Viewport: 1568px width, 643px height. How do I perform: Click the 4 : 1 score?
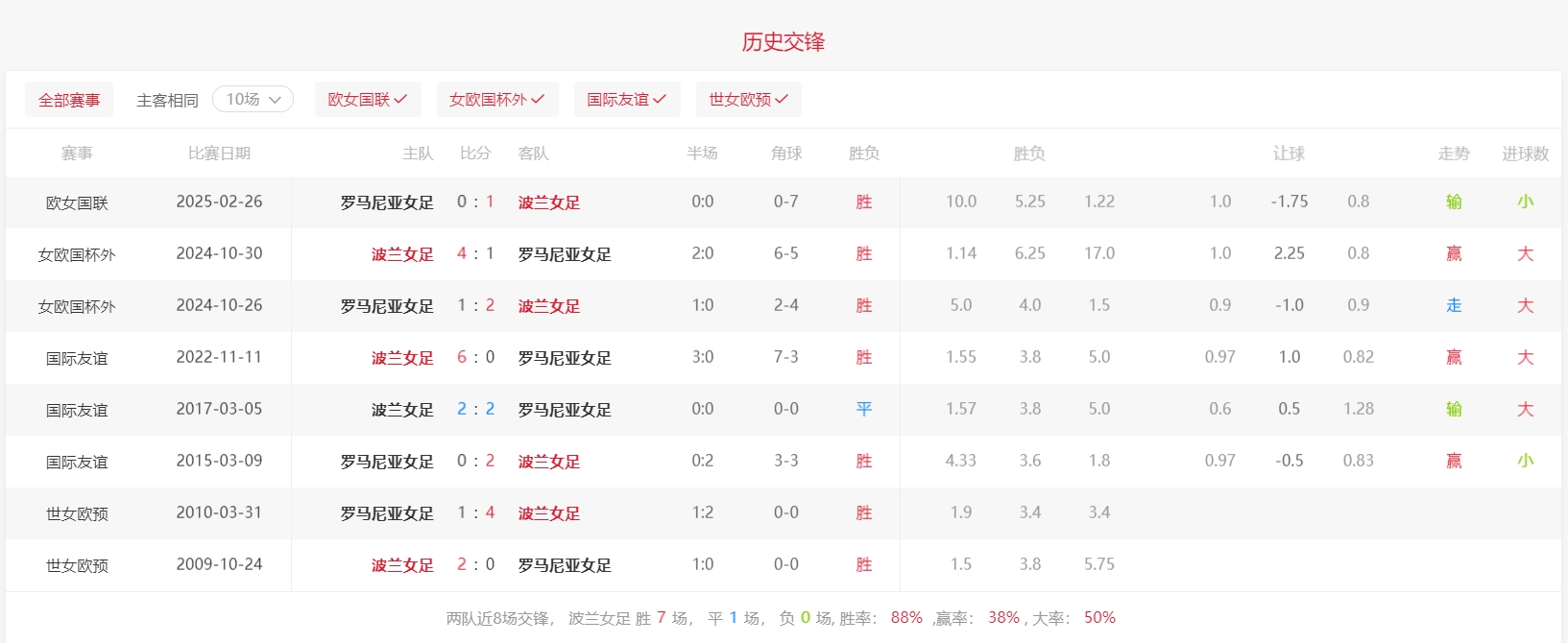pyautogui.click(x=475, y=253)
